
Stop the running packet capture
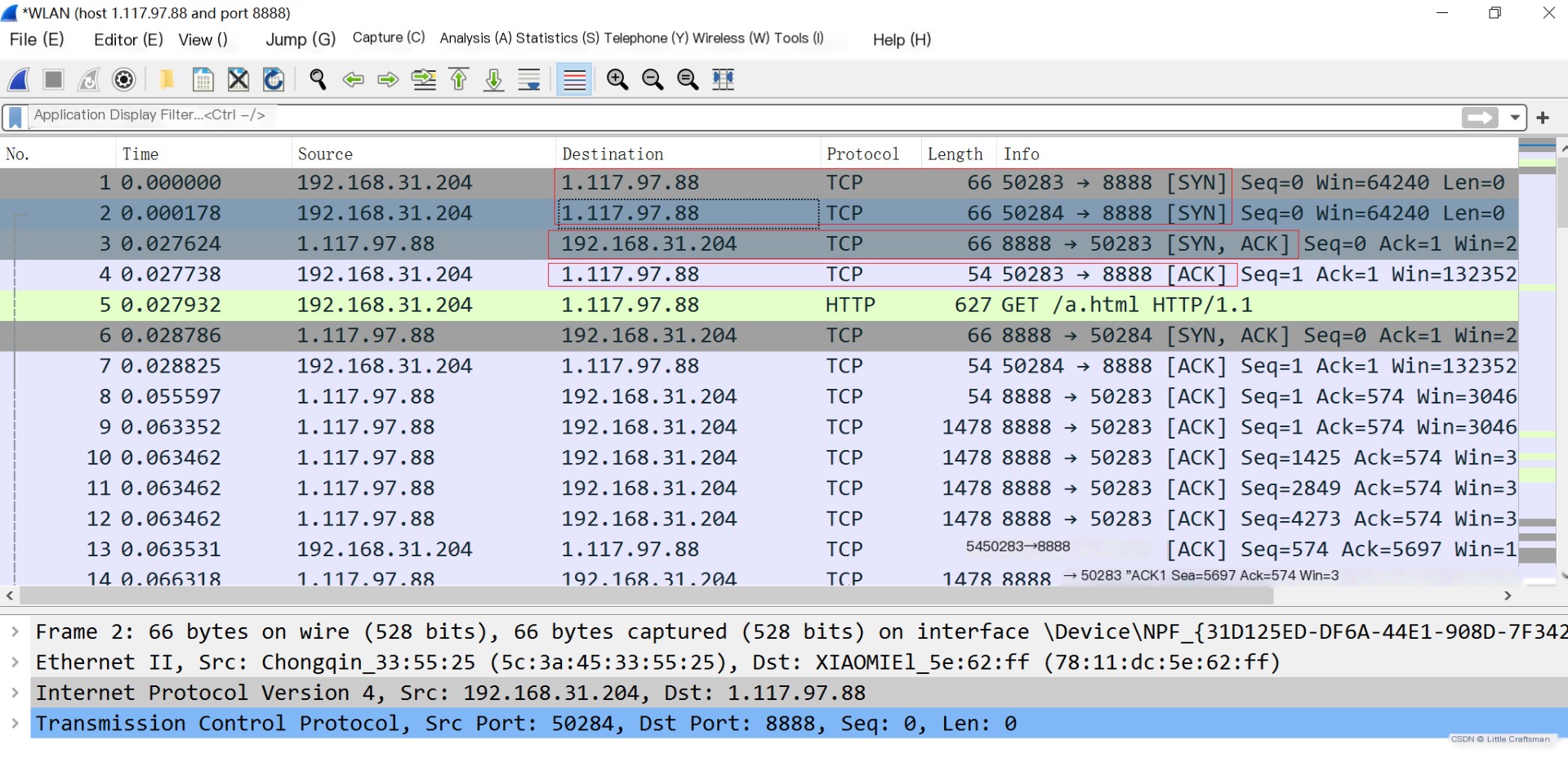click(54, 79)
